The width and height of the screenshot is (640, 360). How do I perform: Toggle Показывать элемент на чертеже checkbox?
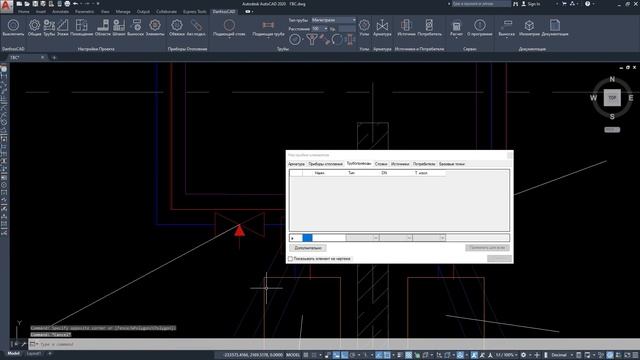click(291, 259)
